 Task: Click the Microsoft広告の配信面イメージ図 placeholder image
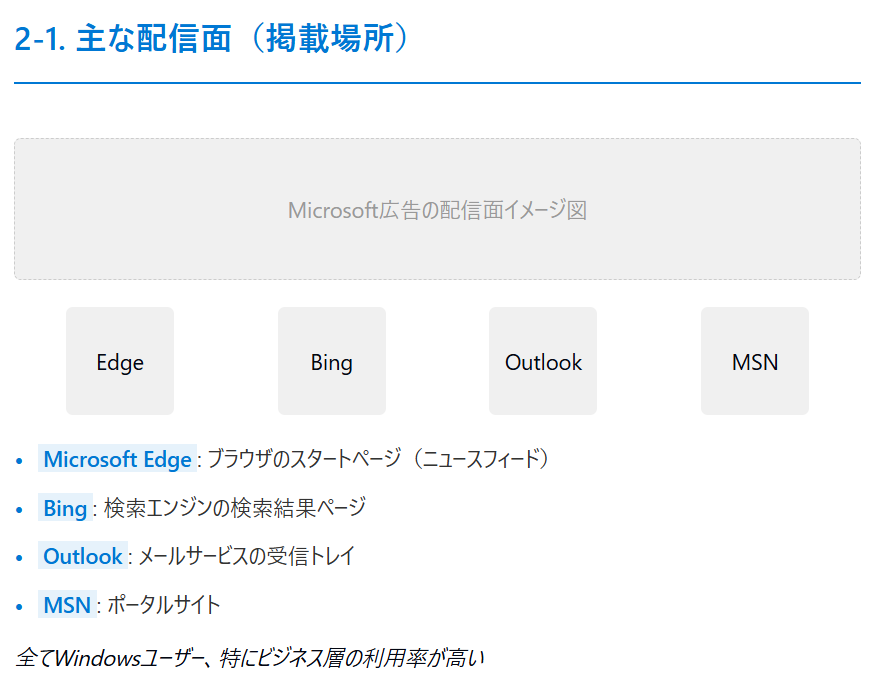point(437,209)
